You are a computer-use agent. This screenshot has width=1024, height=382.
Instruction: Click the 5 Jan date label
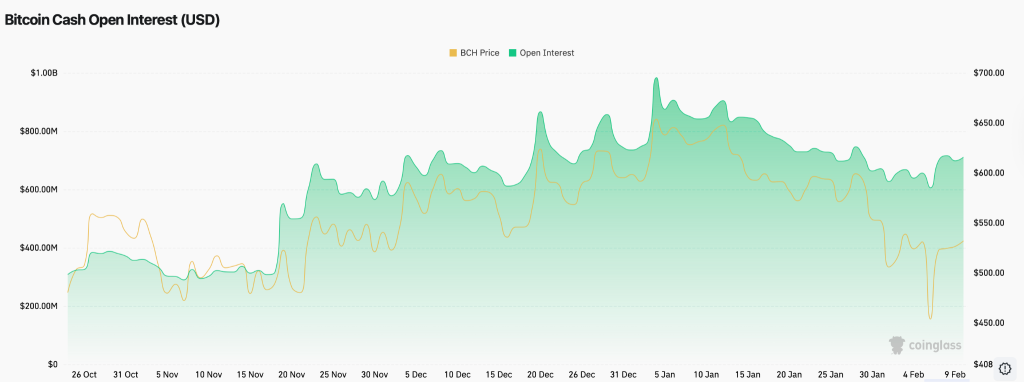[665, 375]
